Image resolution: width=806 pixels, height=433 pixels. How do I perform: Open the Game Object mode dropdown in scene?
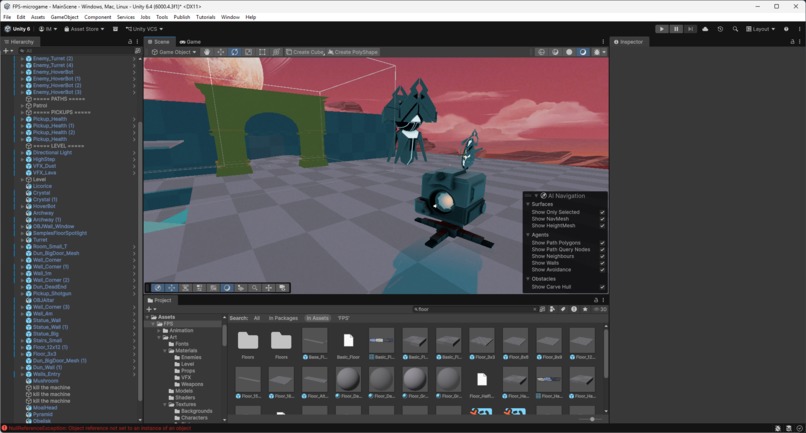[174, 52]
